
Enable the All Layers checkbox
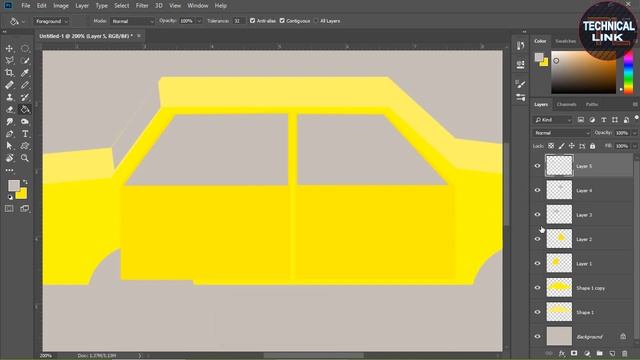[x=316, y=21]
